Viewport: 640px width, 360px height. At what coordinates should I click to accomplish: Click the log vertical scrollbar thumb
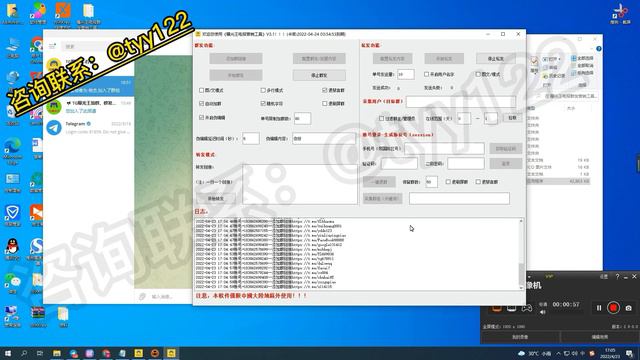coord(521,273)
